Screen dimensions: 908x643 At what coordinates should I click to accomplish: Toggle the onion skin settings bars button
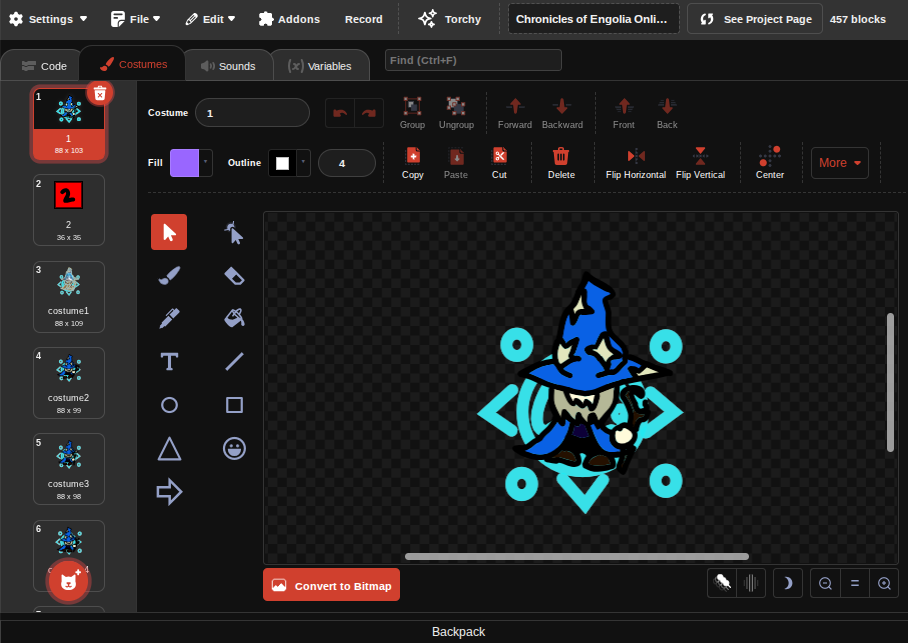tap(751, 583)
